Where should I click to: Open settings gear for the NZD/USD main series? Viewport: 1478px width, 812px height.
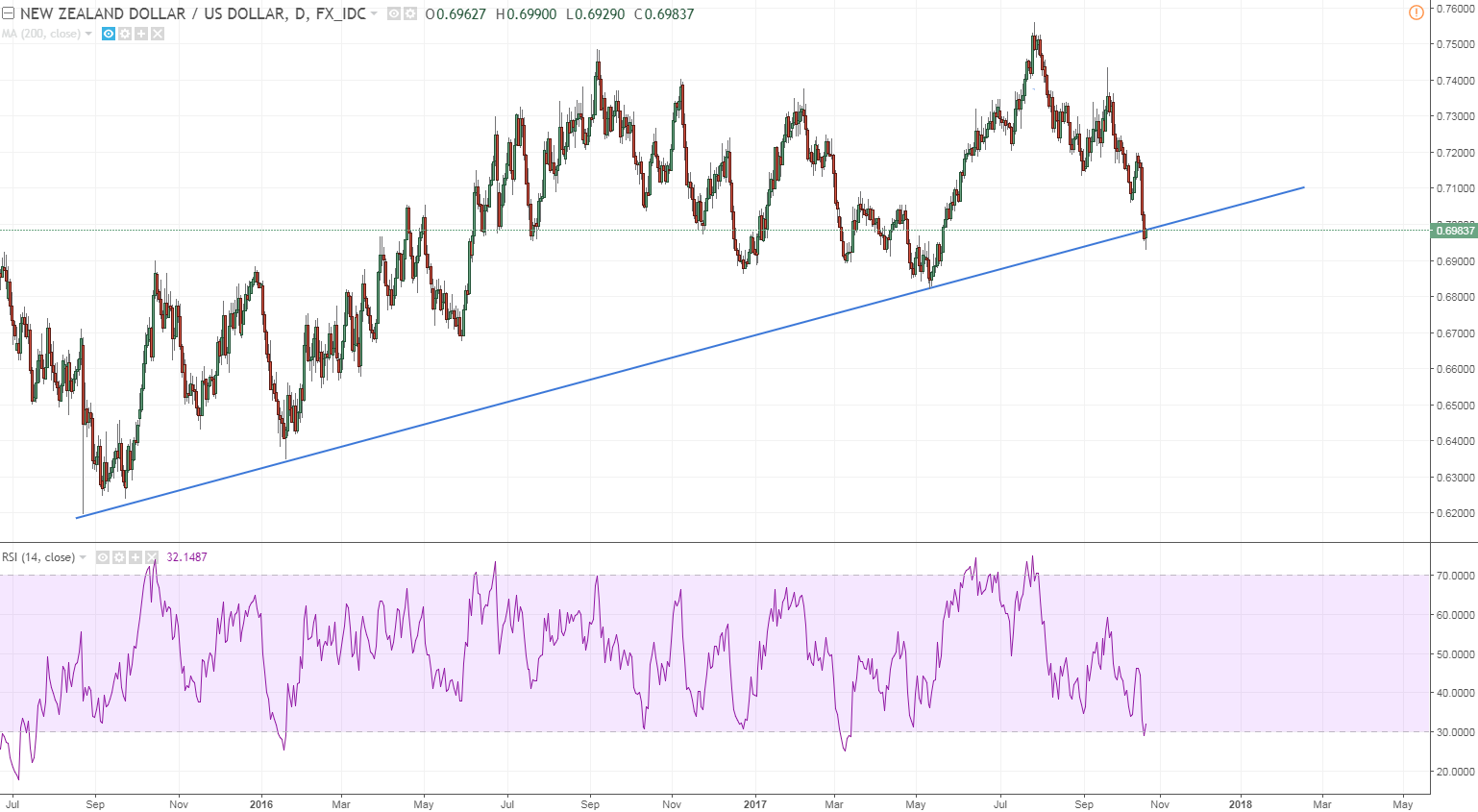point(410,14)
